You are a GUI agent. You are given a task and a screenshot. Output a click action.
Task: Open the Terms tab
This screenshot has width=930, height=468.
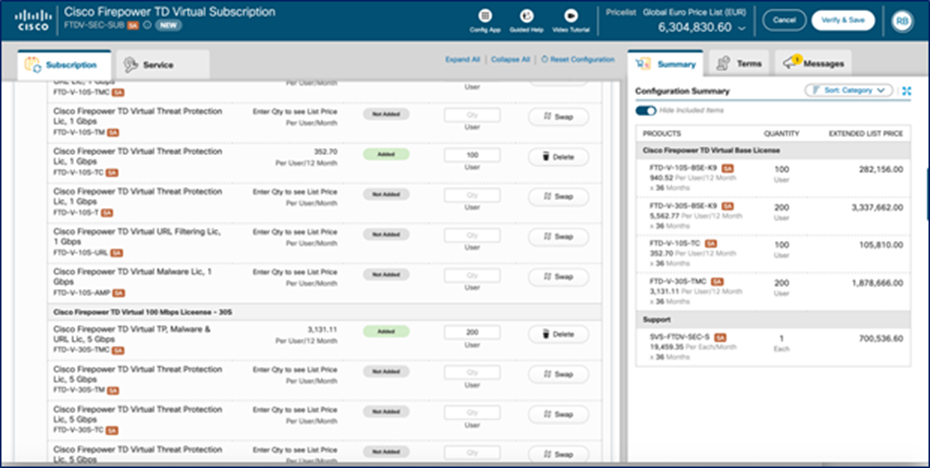(x=739, y=64)
